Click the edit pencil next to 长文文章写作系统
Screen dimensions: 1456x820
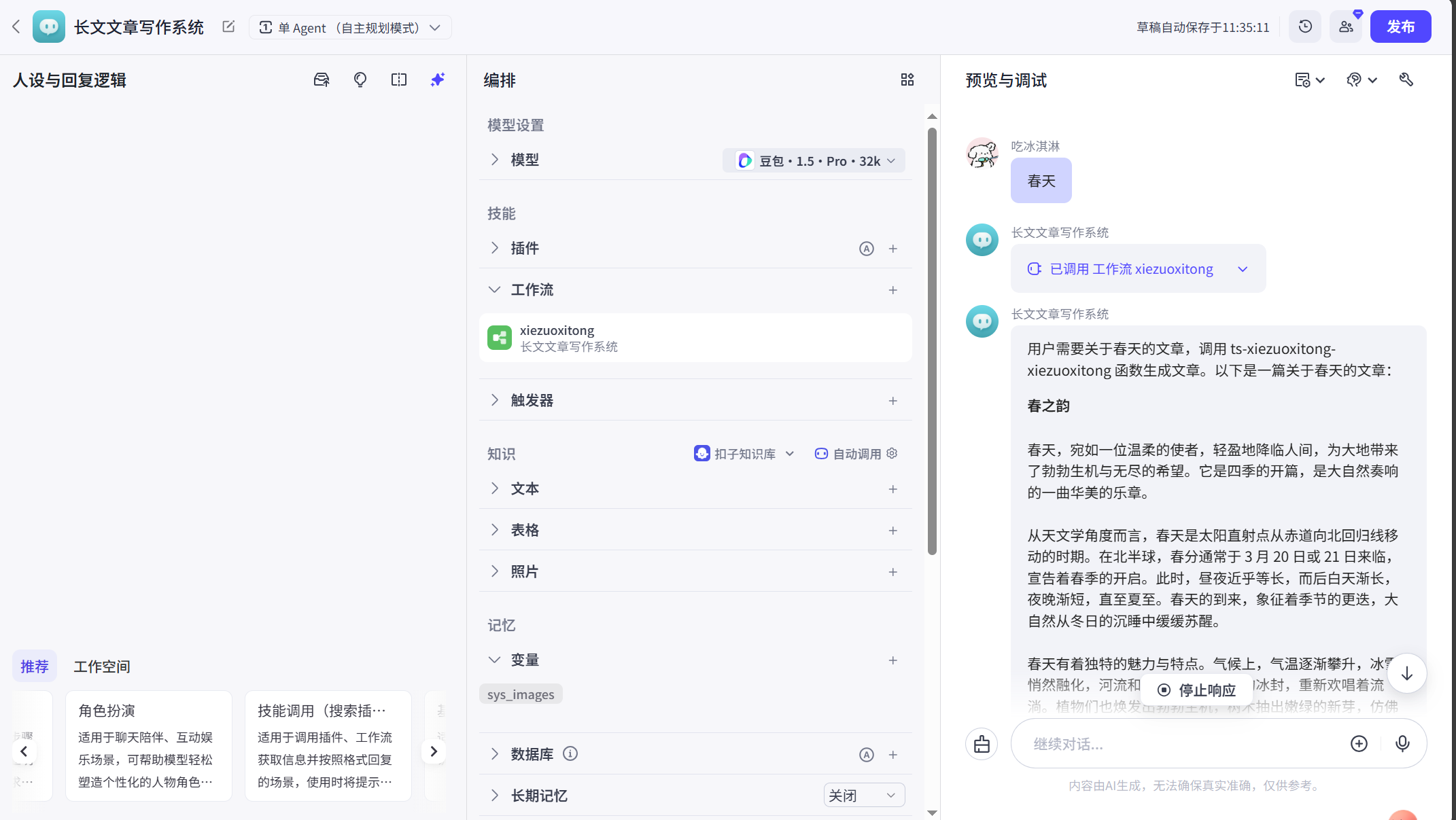228,26
